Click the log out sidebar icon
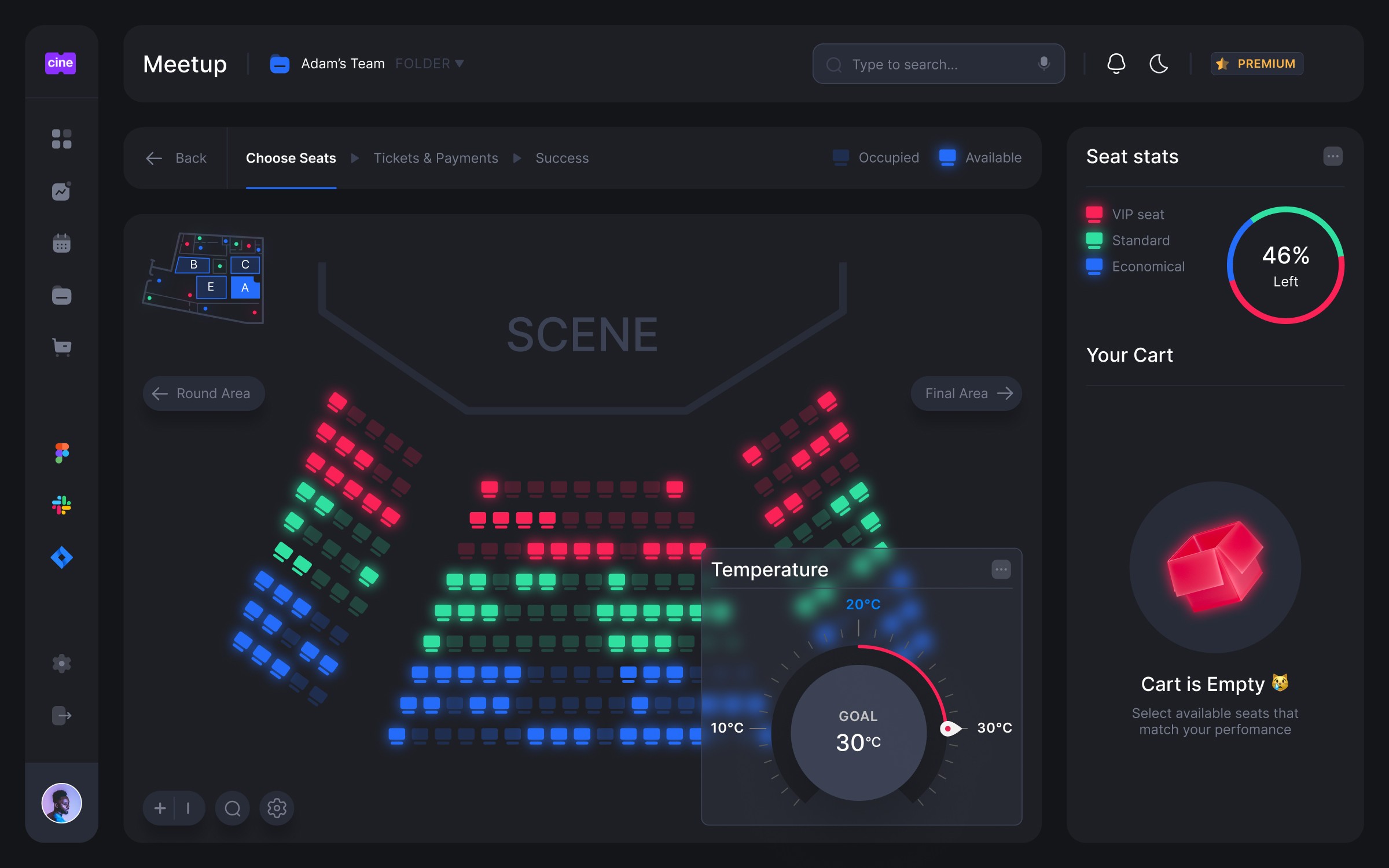The width and height of the screenshot is (1389, 868). (61, 715)
